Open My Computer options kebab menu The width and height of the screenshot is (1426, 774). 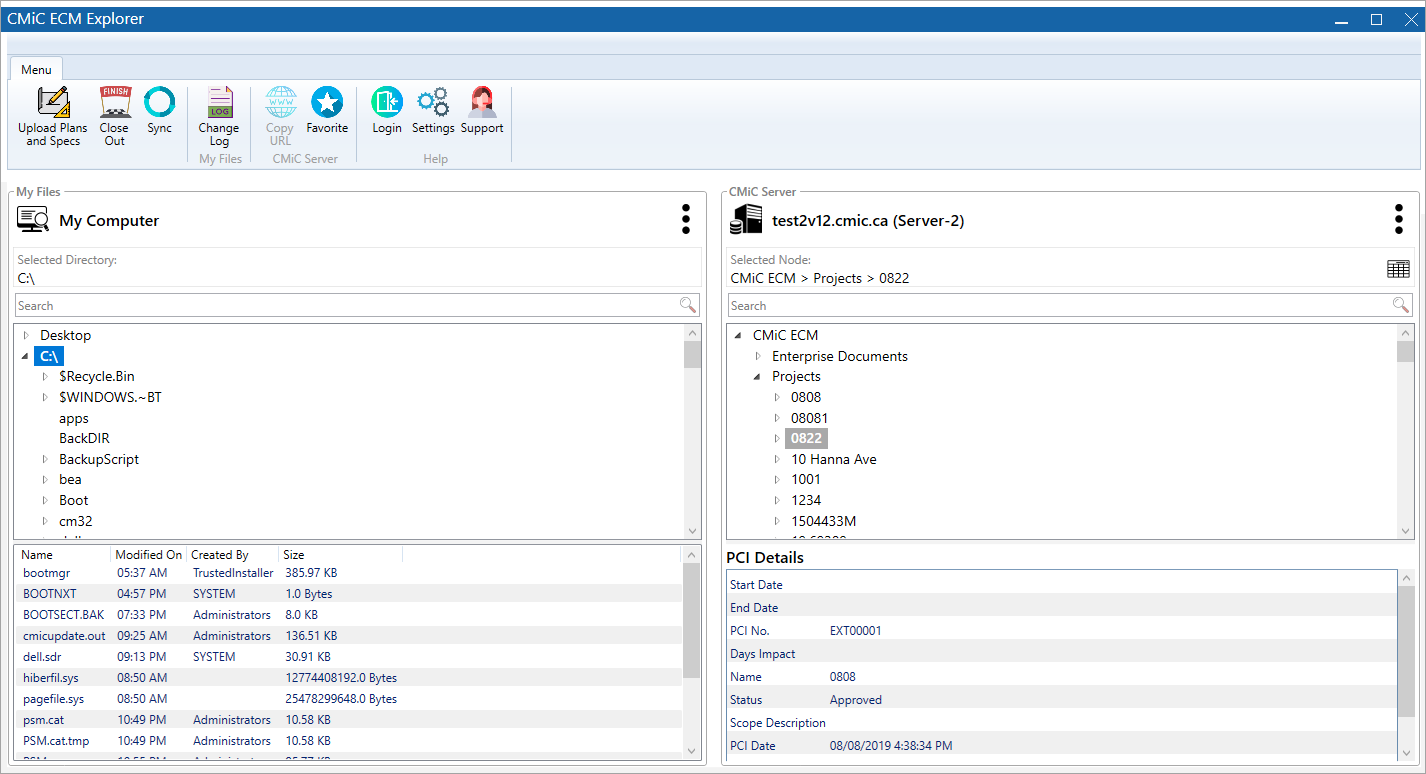(x=685, y=220)
